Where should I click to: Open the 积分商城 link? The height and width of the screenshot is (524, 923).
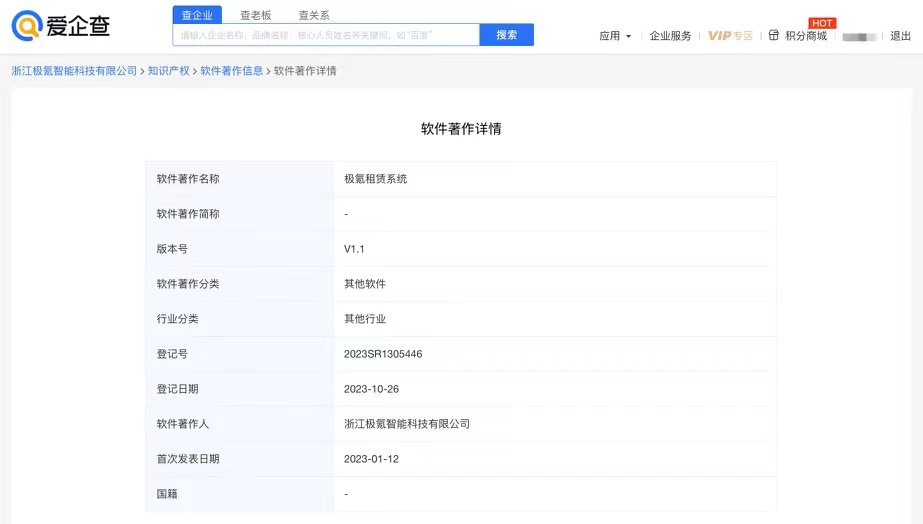tap(806, 36)
